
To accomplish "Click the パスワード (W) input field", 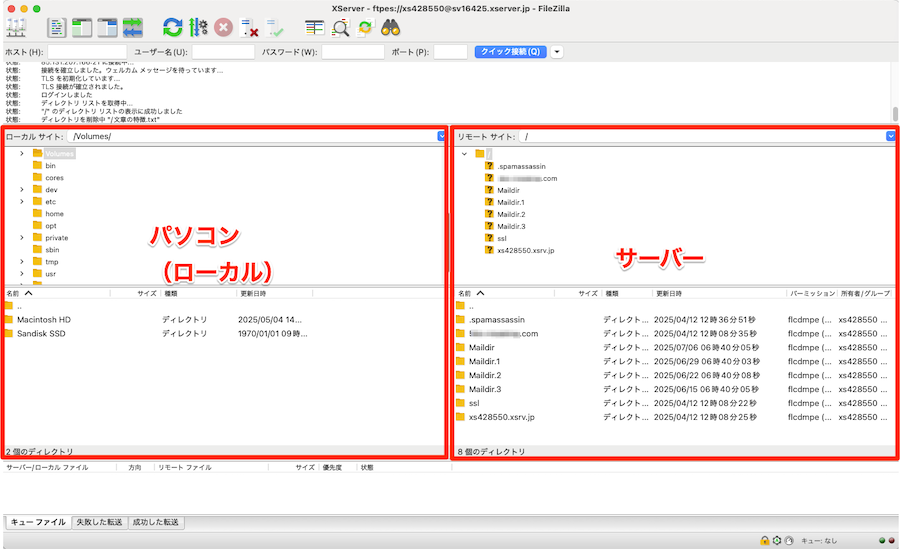I will click(x=352, y=52).
